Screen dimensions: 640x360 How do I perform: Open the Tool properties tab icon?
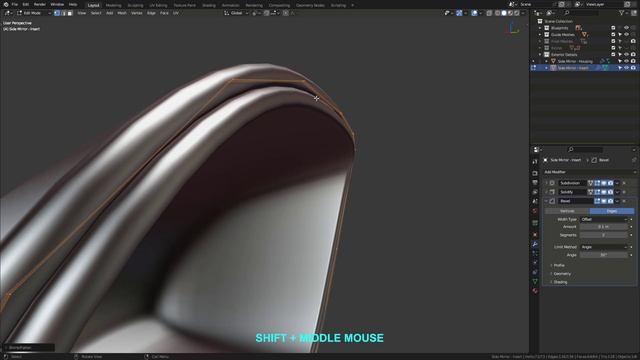(x=535, y=162)
